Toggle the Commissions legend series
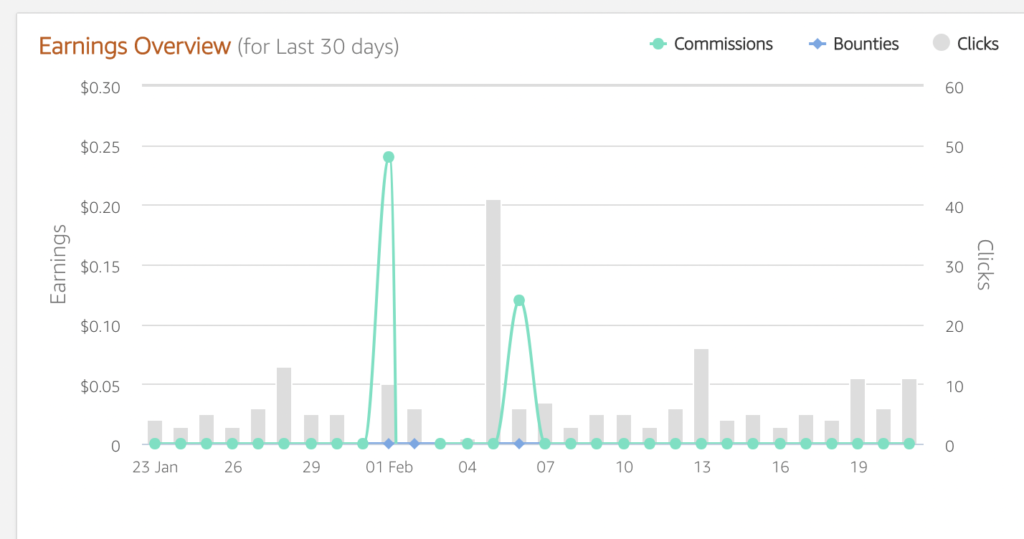 point(723,44)
